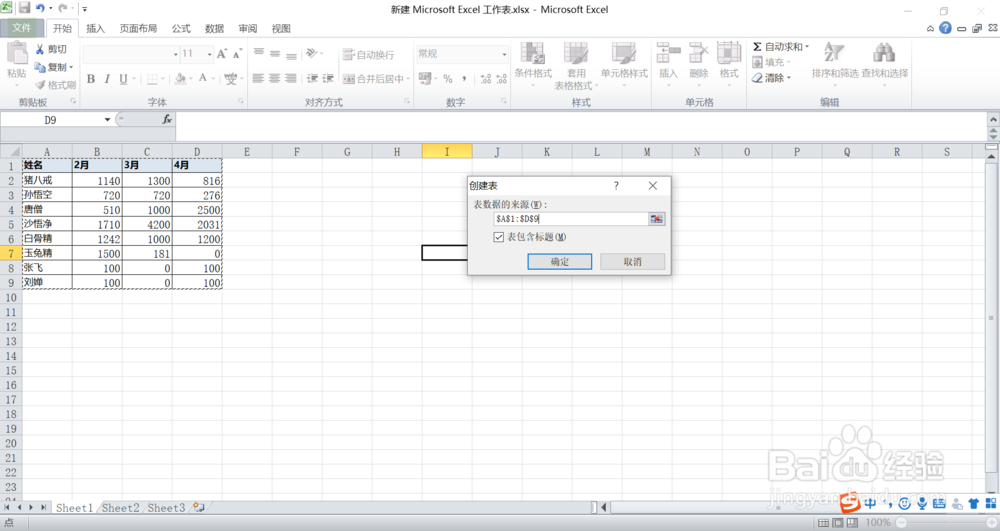Expand the AutoSum dropdown arrow

pos(807,47)
